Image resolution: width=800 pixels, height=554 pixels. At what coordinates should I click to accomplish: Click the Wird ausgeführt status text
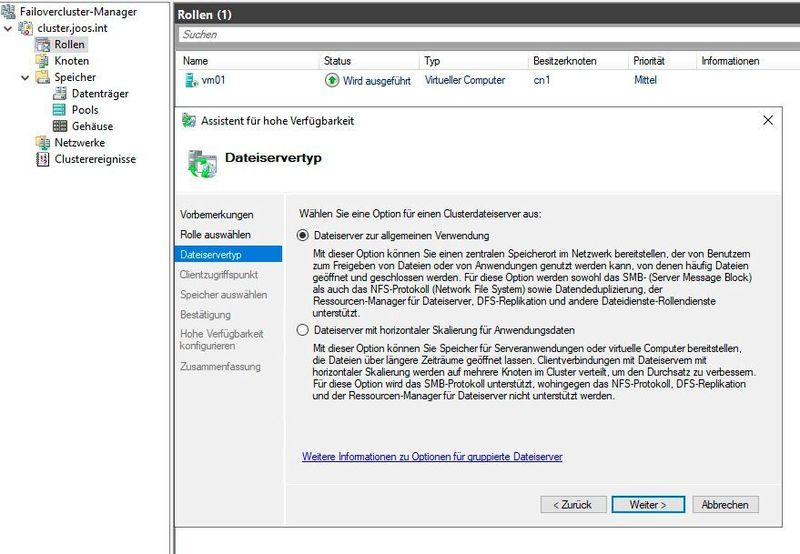click(377, 80)
